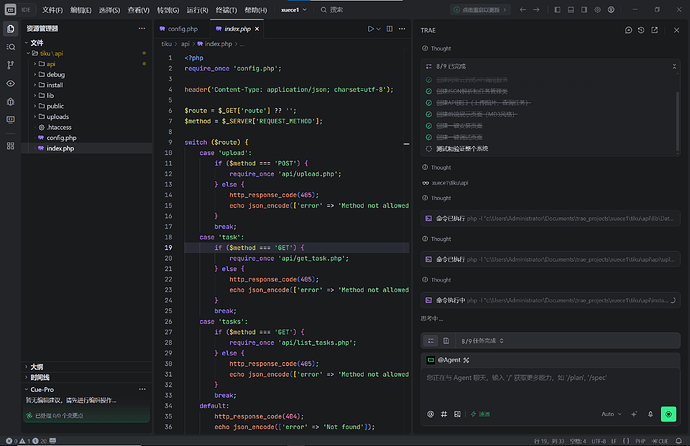Image resolution: width=690 pixels, height=446 pixels.
Task: Click the microphone voice input icon
Action: point(650,414)
